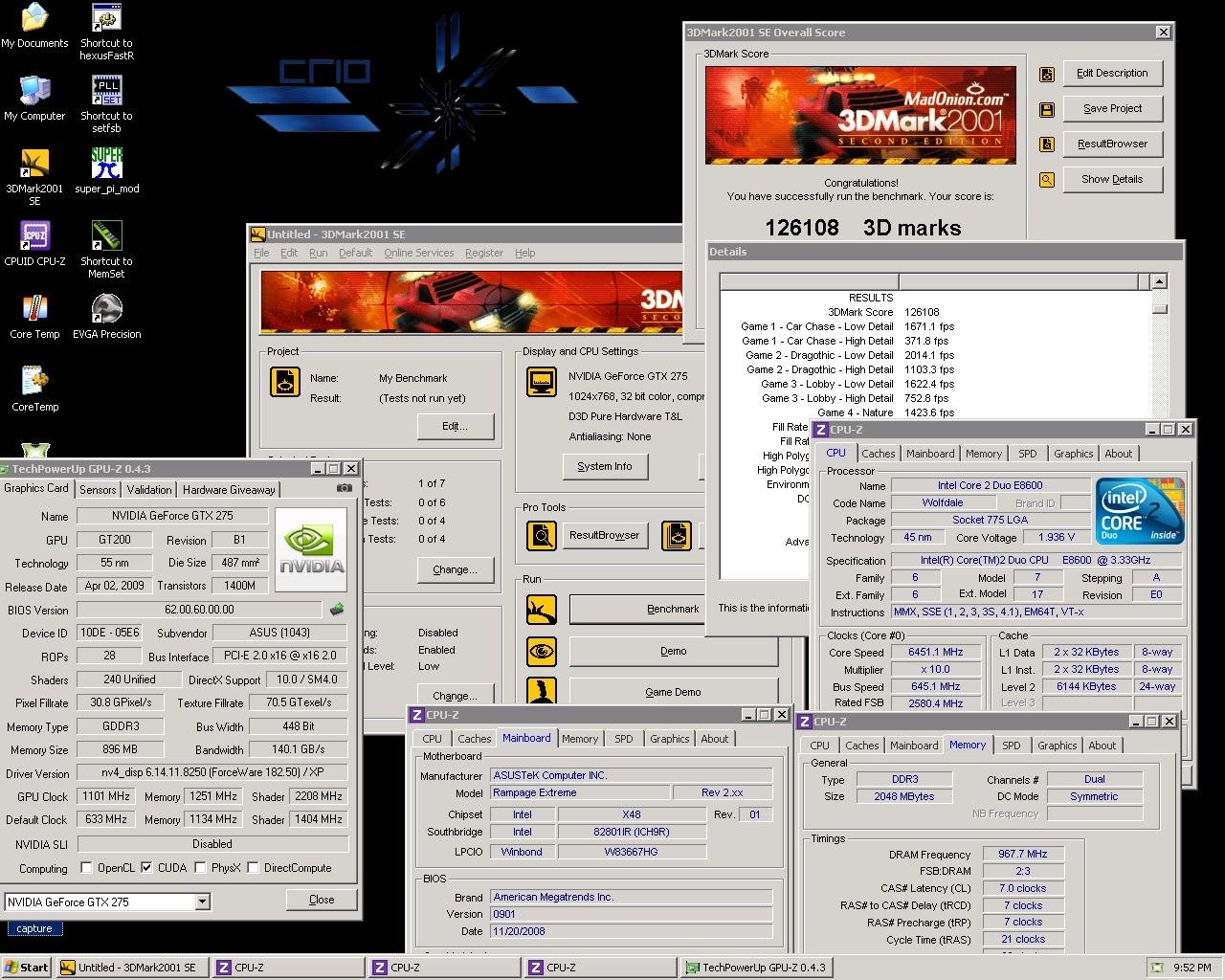Click the Edit Description button
The image size is (1225, 980).
coord(1112,74)
